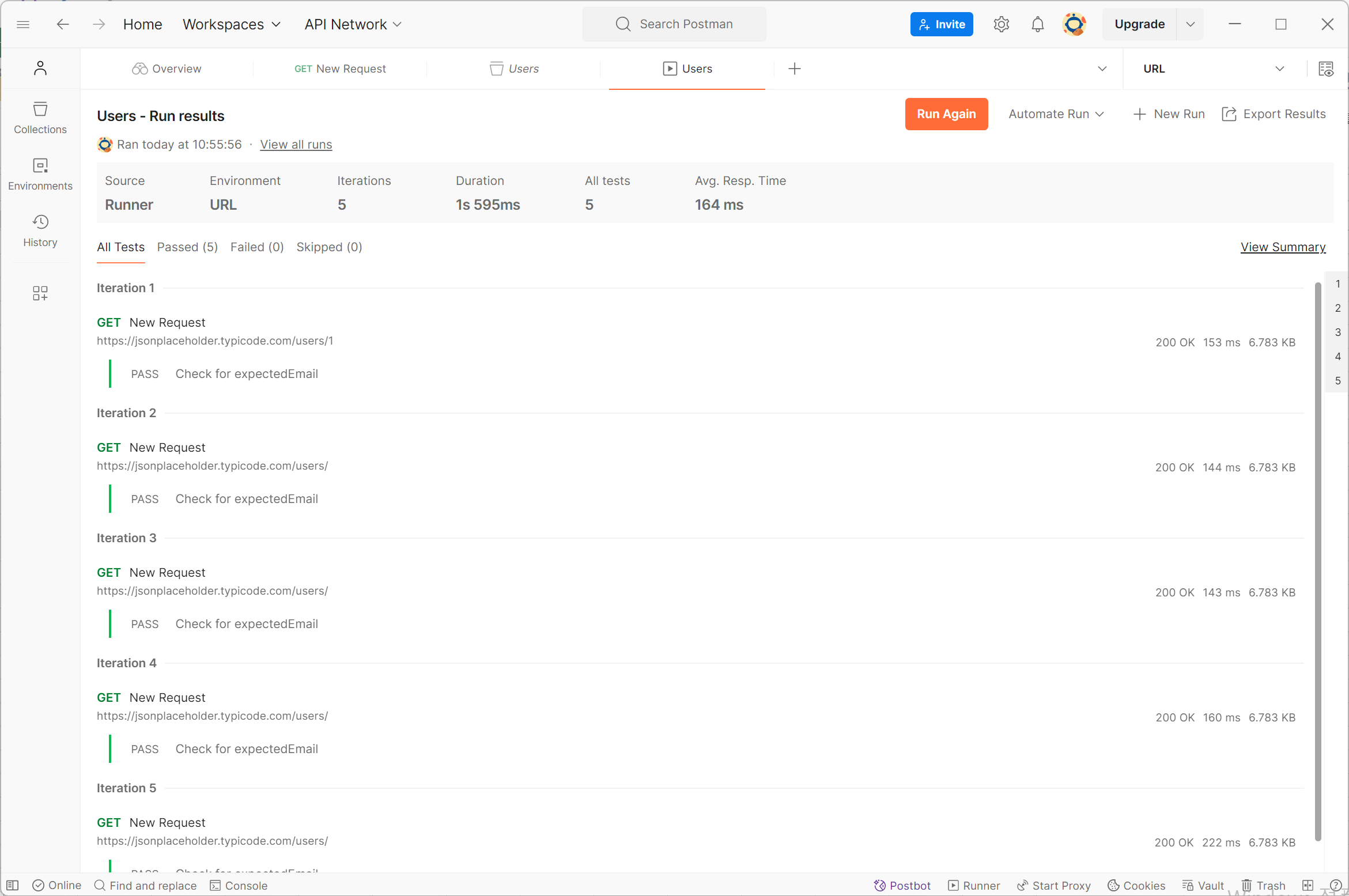The image size is (1349, 896).
Task: Switch to the Passed (5) tab
Action: click(x=187, y=247)
